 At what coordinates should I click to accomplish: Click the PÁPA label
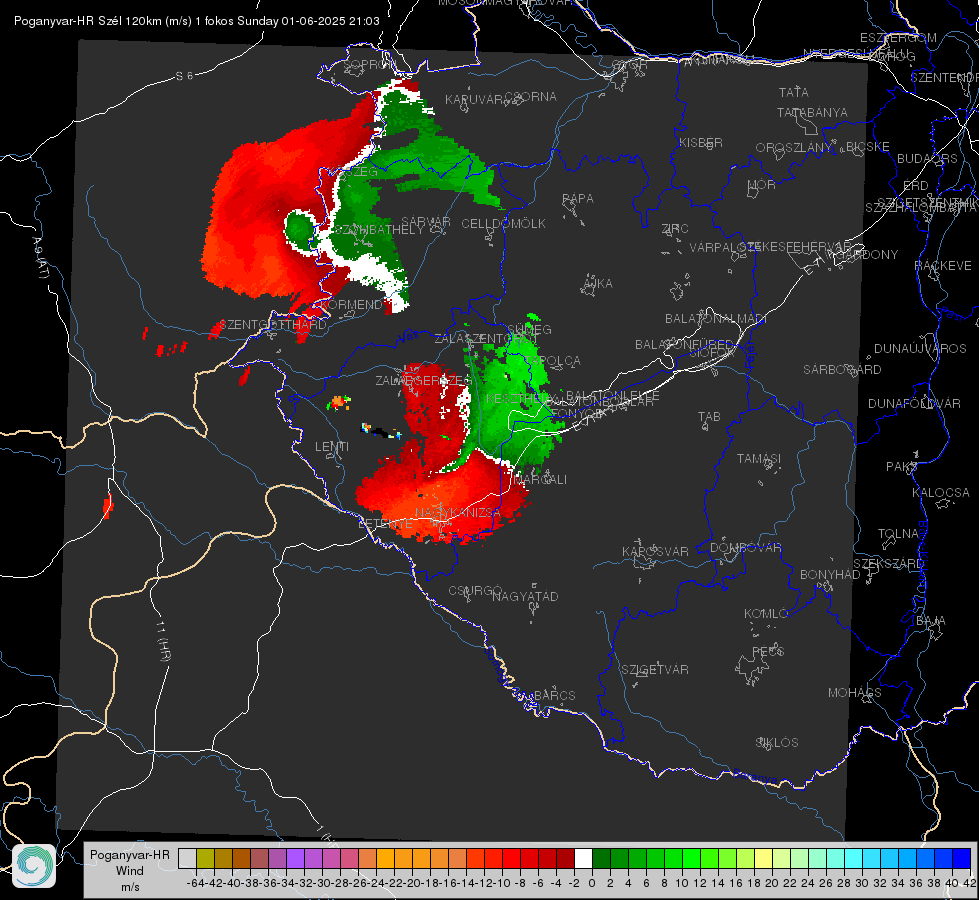[x=578, y=199]
